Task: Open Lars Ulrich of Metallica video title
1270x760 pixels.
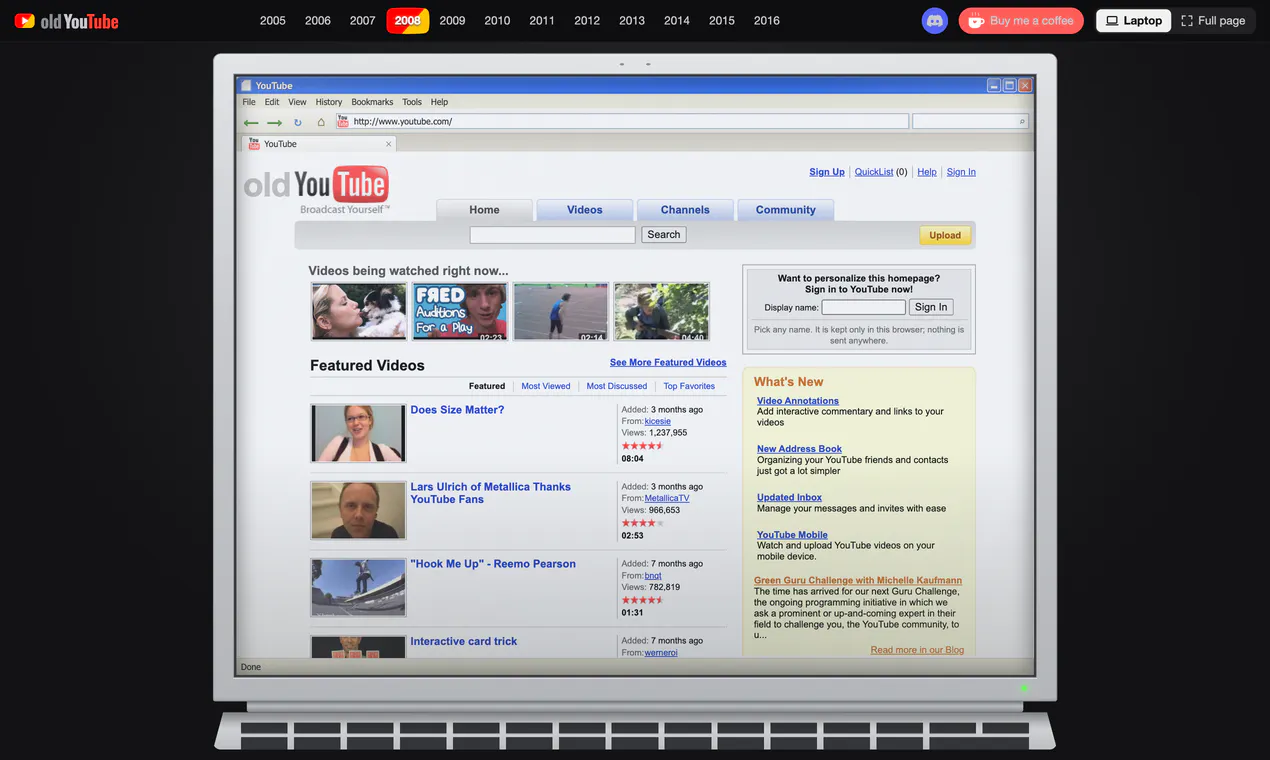Action: pyautogui.click(x=491, y=493)
